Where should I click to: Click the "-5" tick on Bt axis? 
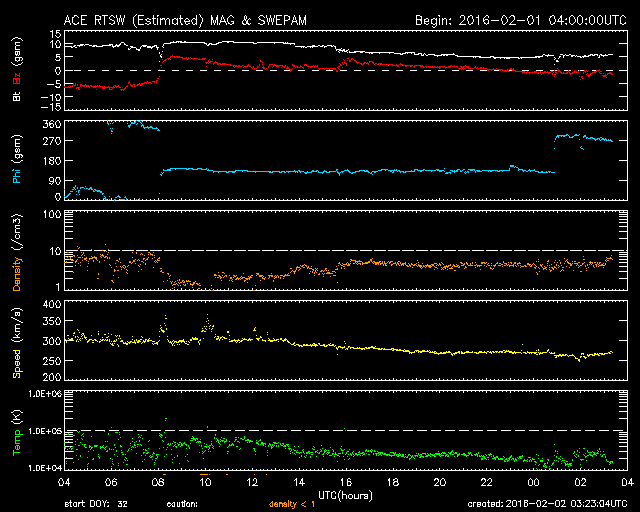coord(54,84)
